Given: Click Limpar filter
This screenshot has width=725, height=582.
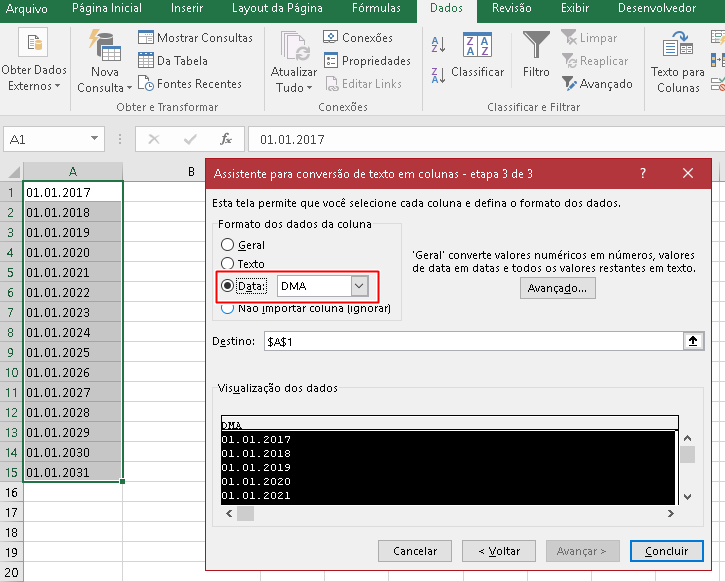Looking at the screenshot, I should click(x=589, y=37).
